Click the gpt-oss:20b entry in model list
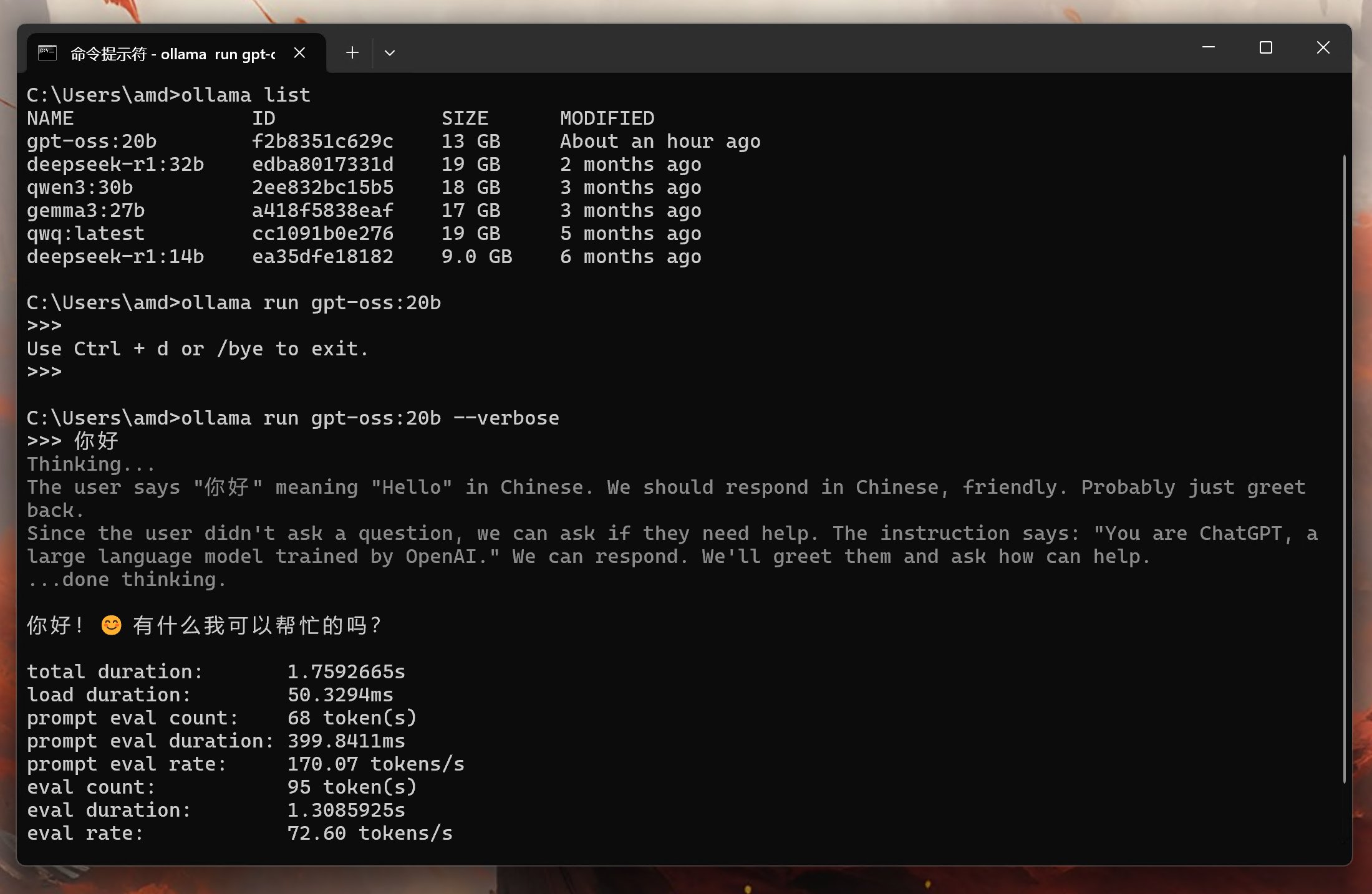The height and width of the screenshot is (894, 1372). pyautogui.click(x=92, y=142)
